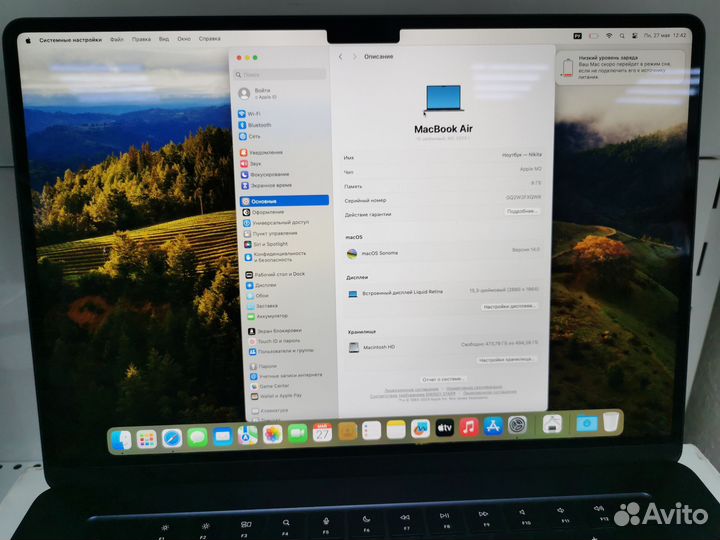720x540 pixels.
Task: Open Рабочий стол и Dock settings
Action: tap(275, 274)
